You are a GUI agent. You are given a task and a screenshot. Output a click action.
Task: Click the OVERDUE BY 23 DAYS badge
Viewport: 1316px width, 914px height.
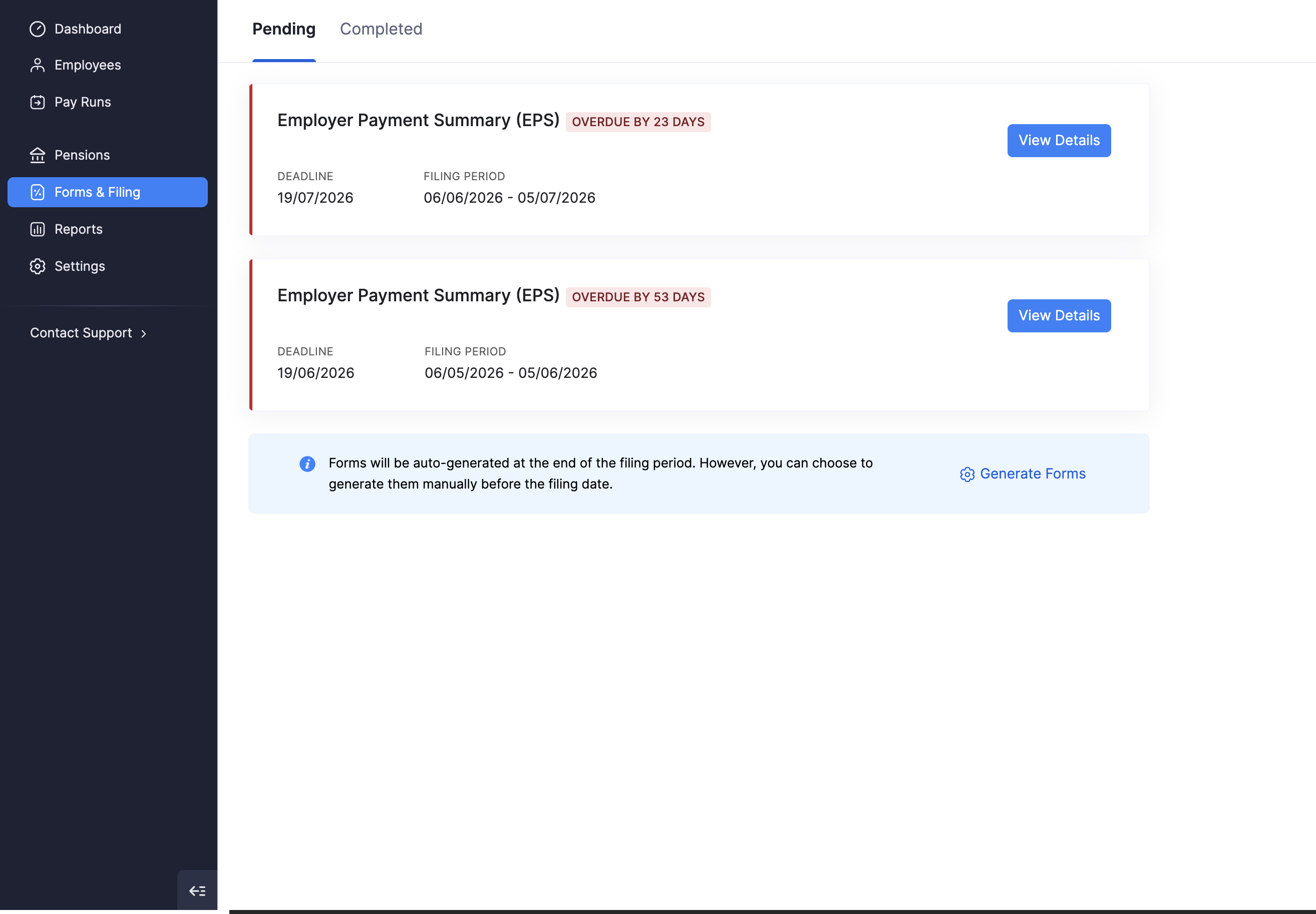tap(638, 122)
